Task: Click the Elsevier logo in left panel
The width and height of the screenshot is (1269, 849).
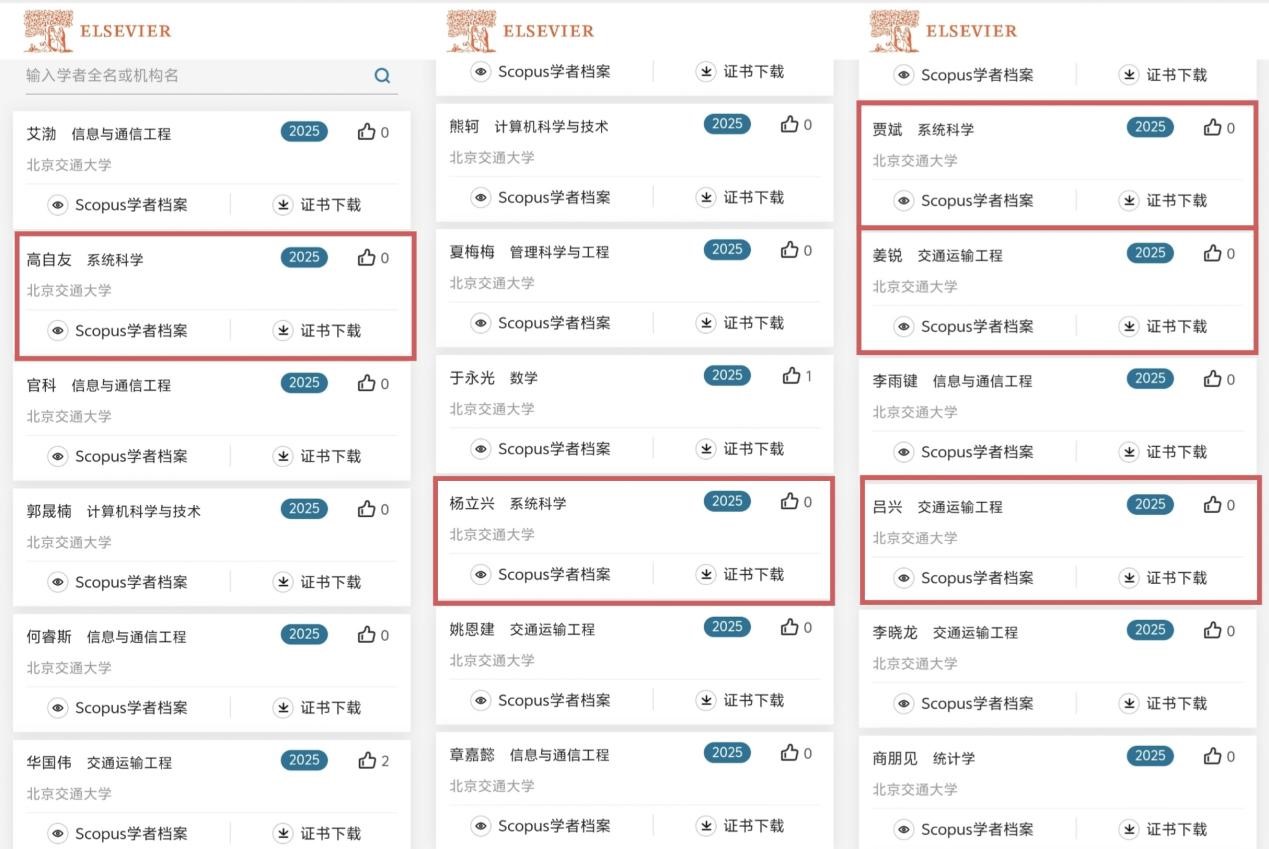Action: coord(97,31)
